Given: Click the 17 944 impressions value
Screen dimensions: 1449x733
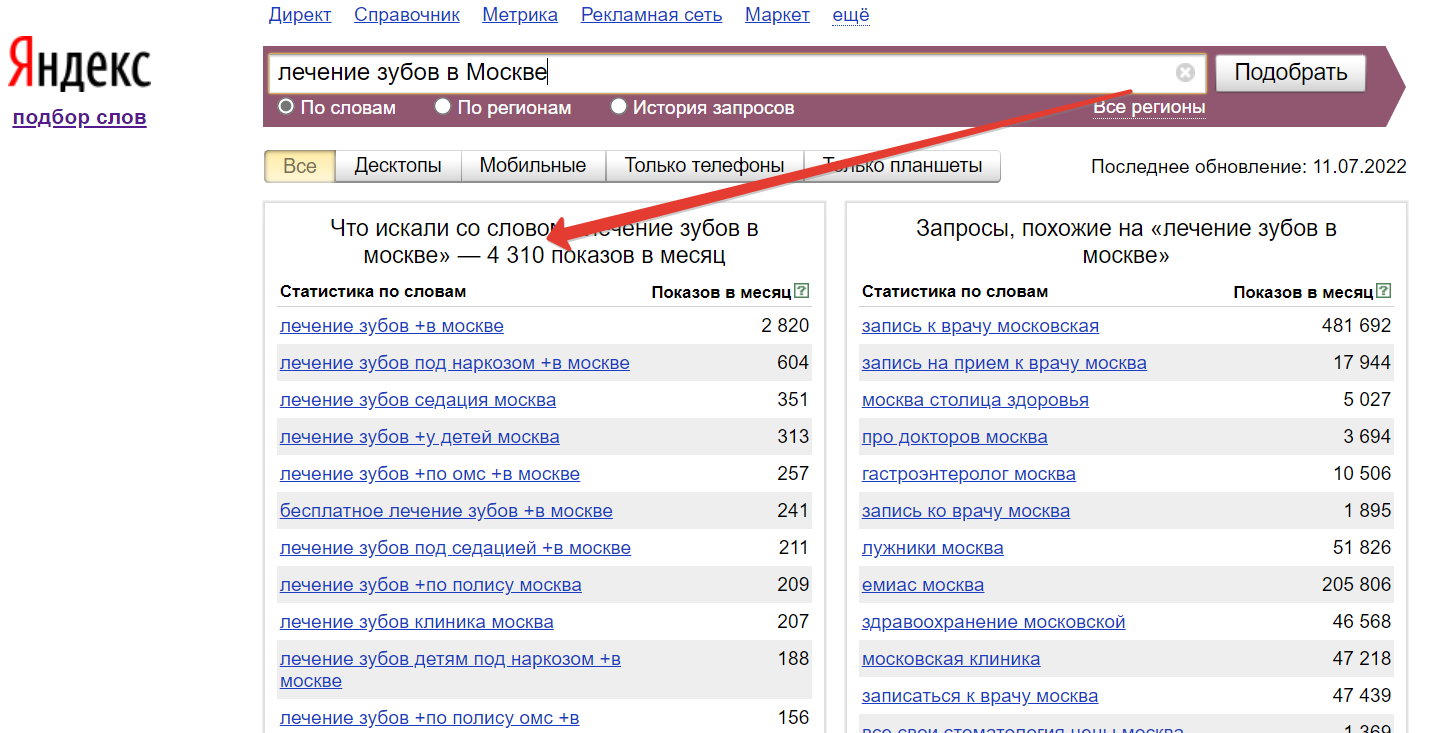Looking at the screenshot, I should (x=1362, y=363).
